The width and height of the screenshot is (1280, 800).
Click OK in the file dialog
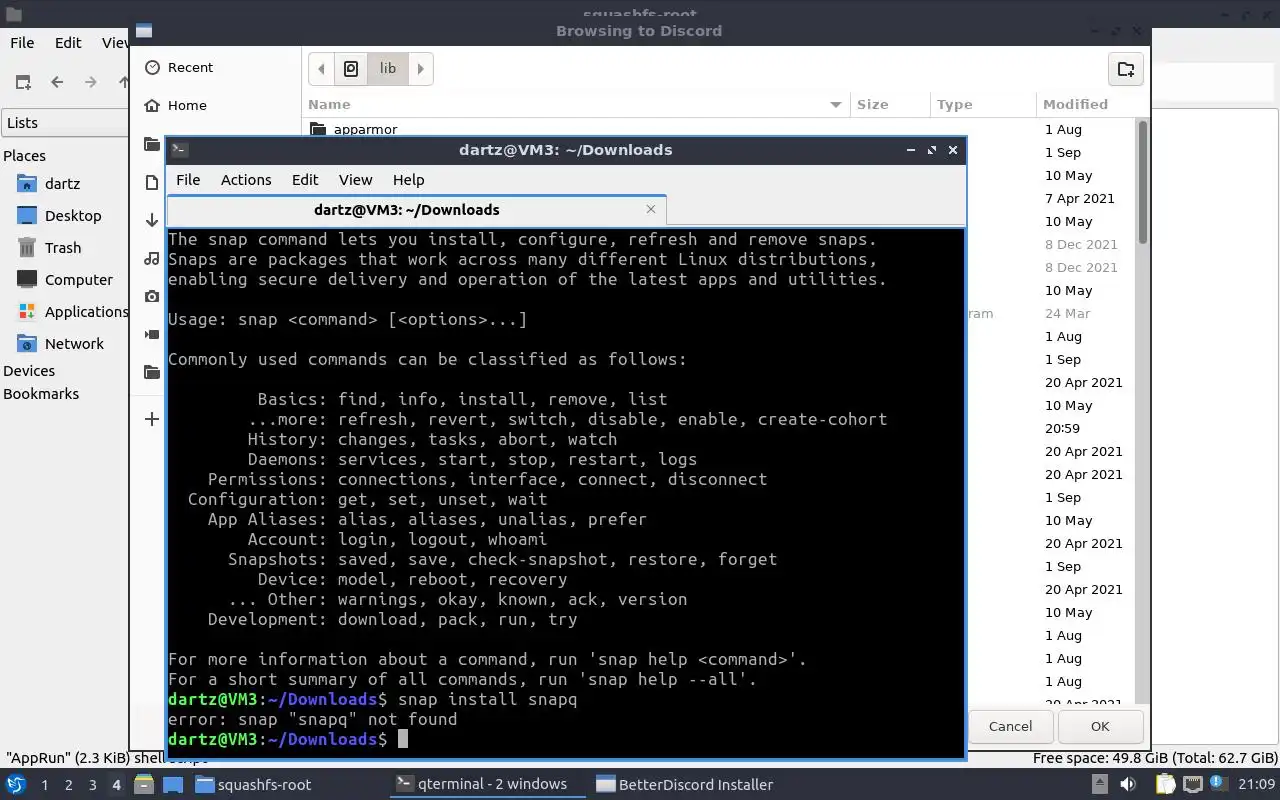click(1100, 727)
